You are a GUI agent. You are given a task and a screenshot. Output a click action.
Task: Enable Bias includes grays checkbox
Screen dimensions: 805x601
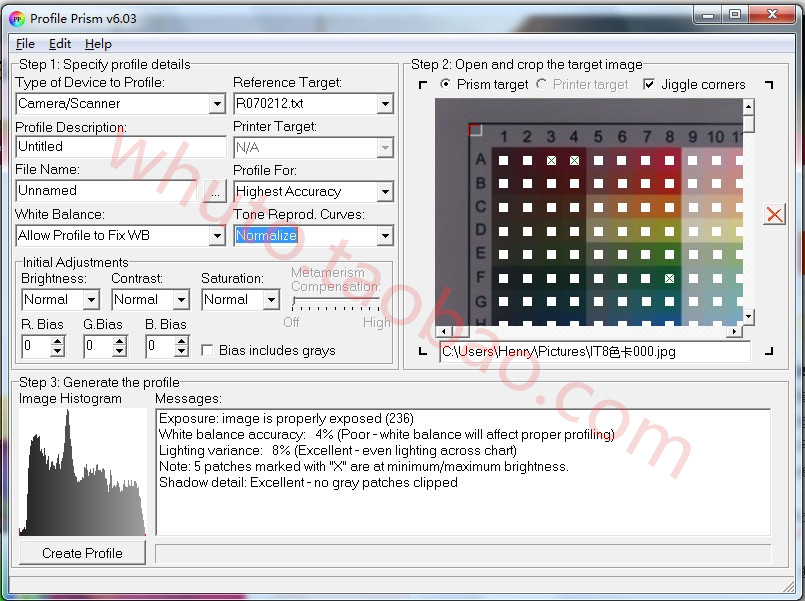click(207, 351)
